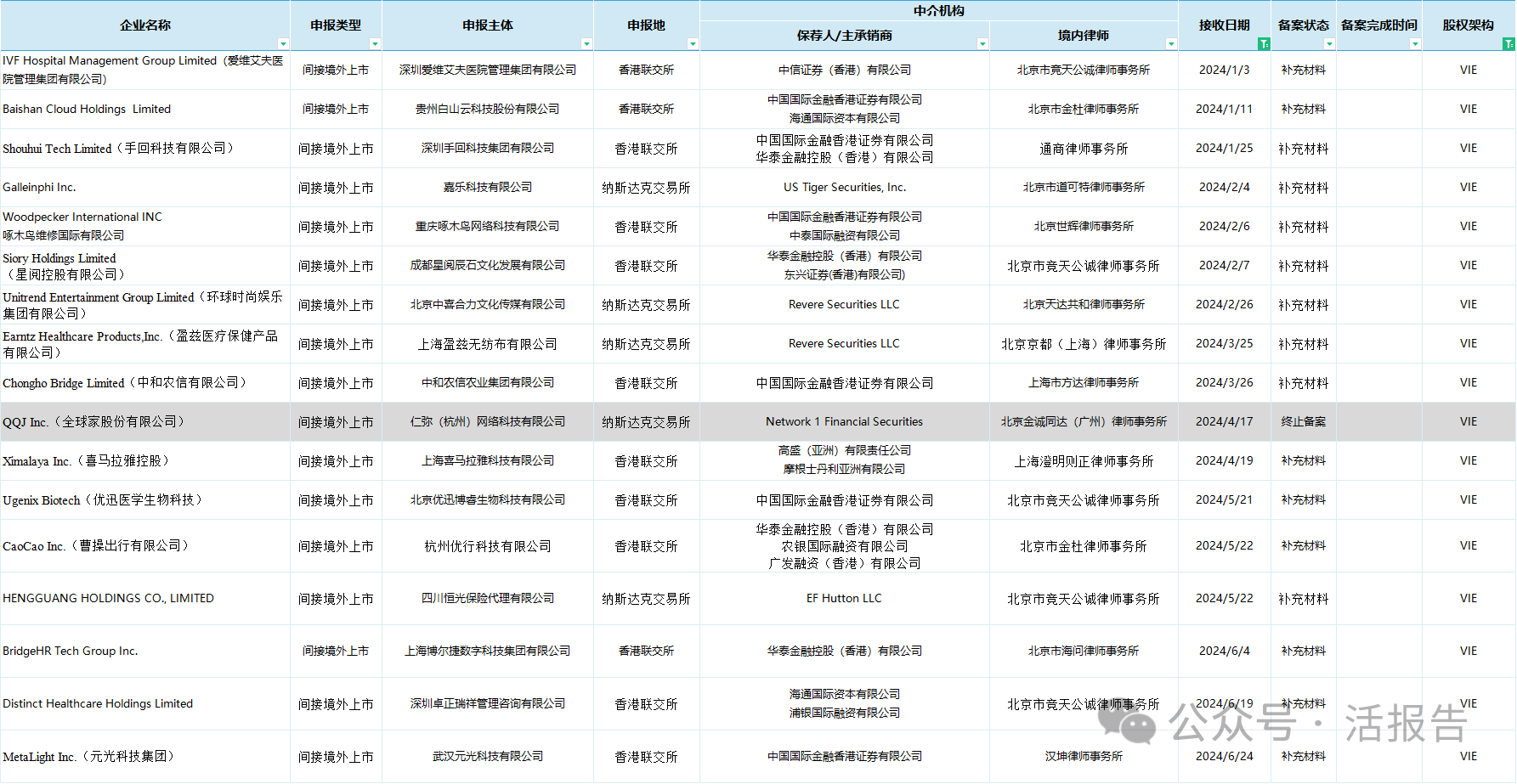Image resolution: width=1517 pixels, height=784 pixels.
Task: Select the Galleinphi Inc. cell
Action: coord(145,188)
